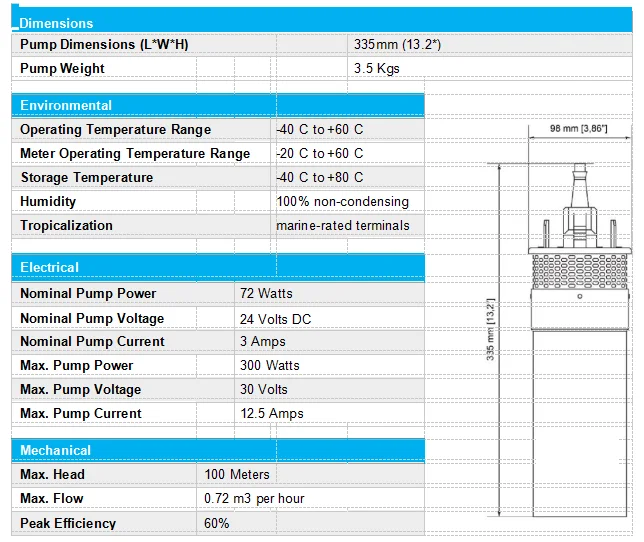This screenshot has height=542, width=644.
Task: Select Meter Operating Temperature Range label
Action: click(x=135, y=154)
